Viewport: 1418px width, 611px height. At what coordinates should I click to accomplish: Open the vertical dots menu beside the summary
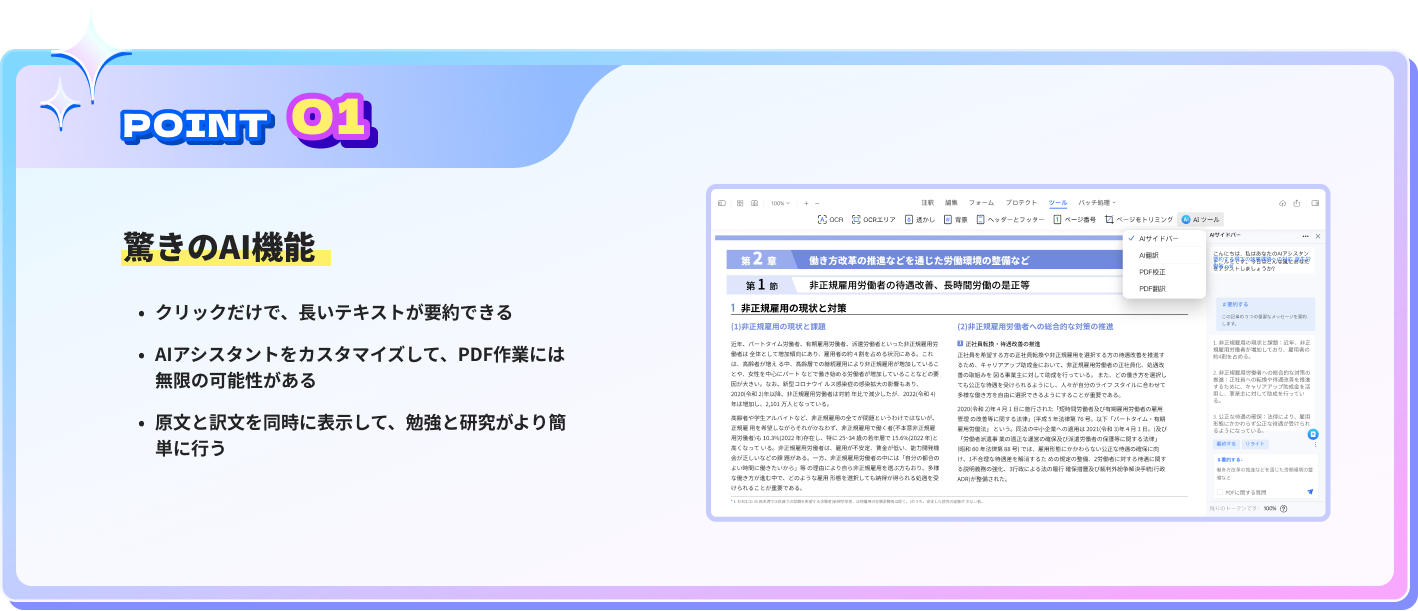(x=1315, y=445)
